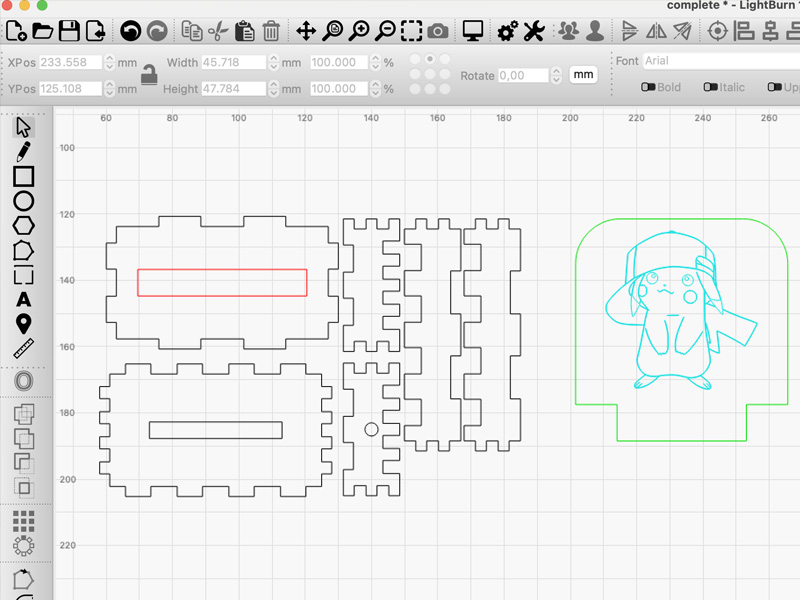Click the Width value stepper arrows
The width and height of the screenshot is (800, 600).
(272, 63)
